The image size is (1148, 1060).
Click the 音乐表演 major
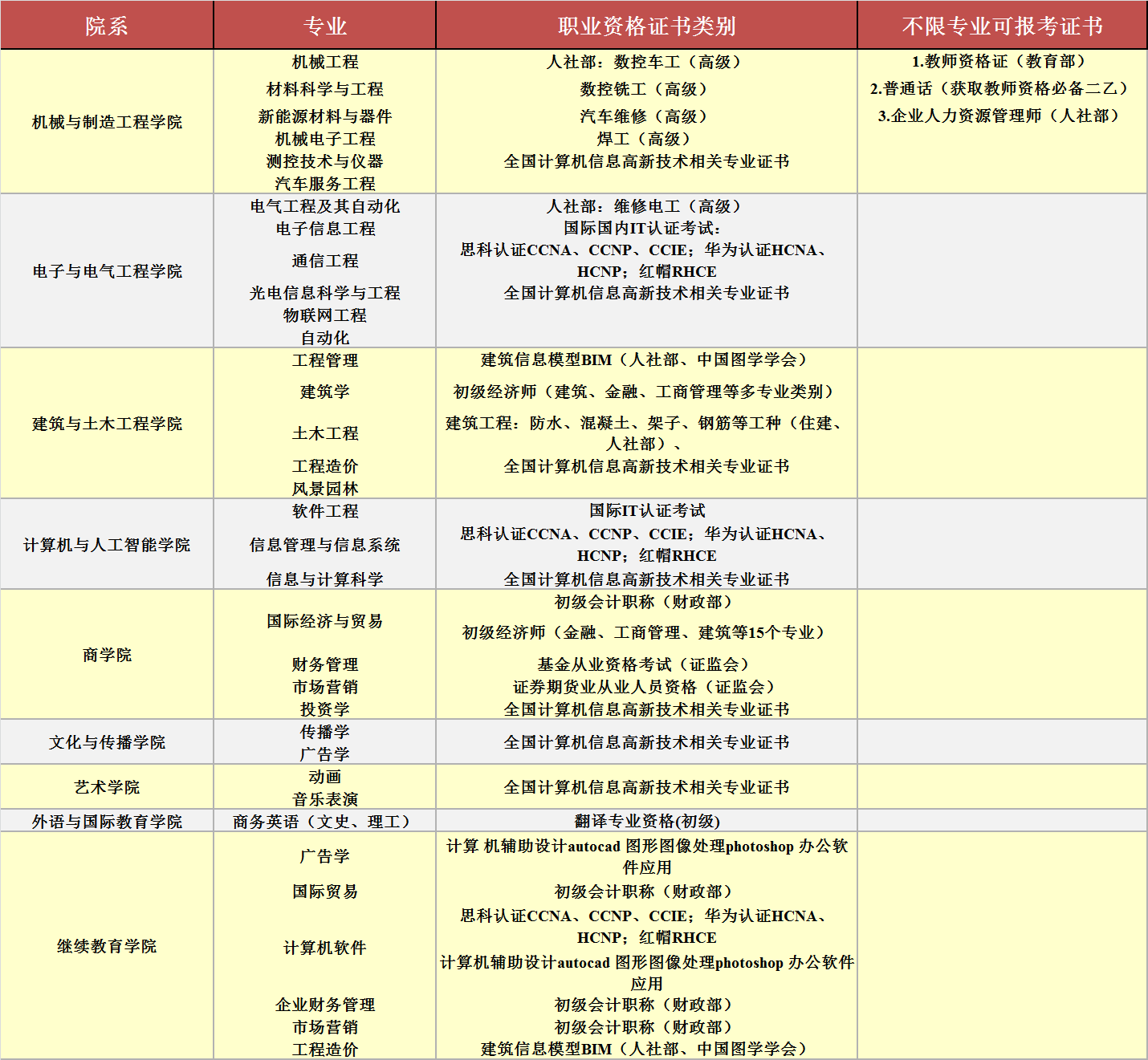click(325, 799)
